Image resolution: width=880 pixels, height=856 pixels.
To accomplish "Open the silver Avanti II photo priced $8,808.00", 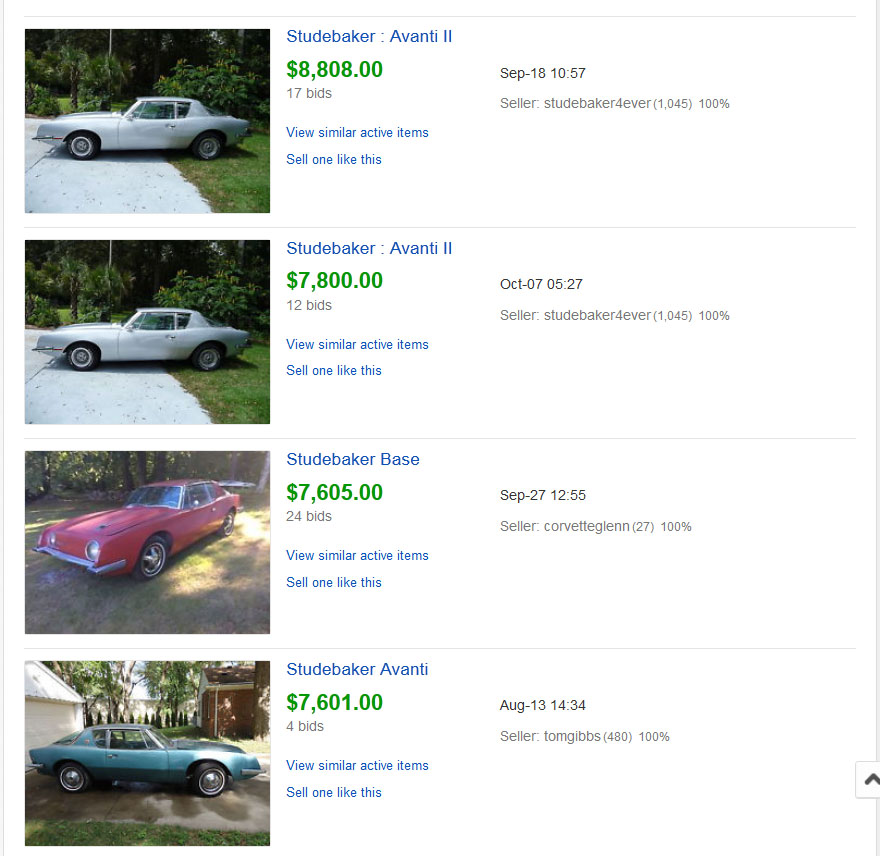I will coord(147,121).
